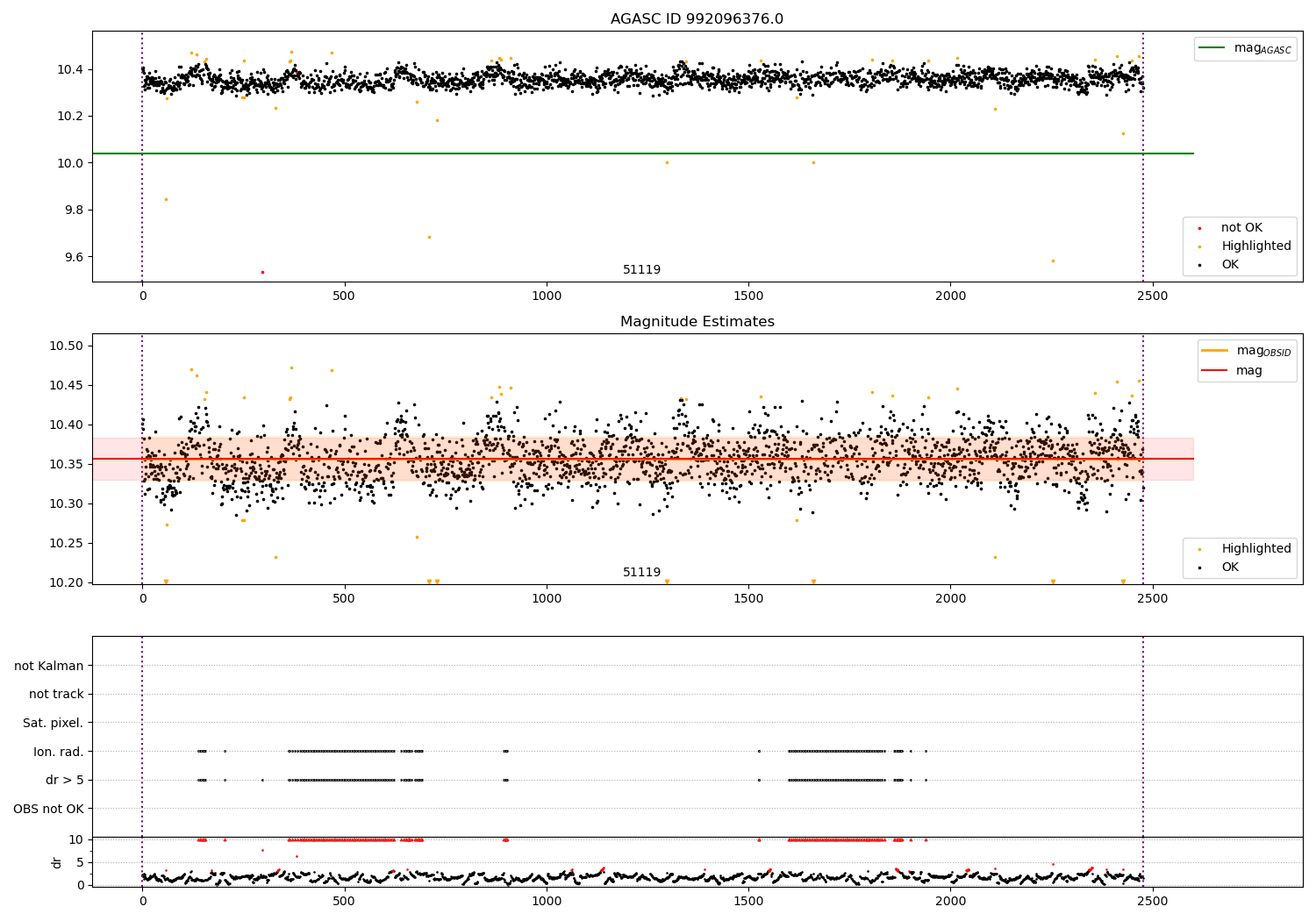This screenshot has width=1316, height=921.
Task: Click 'Highlighted' legend marker in Magnitude Estimates plot
Action: tap(1200, 549)
